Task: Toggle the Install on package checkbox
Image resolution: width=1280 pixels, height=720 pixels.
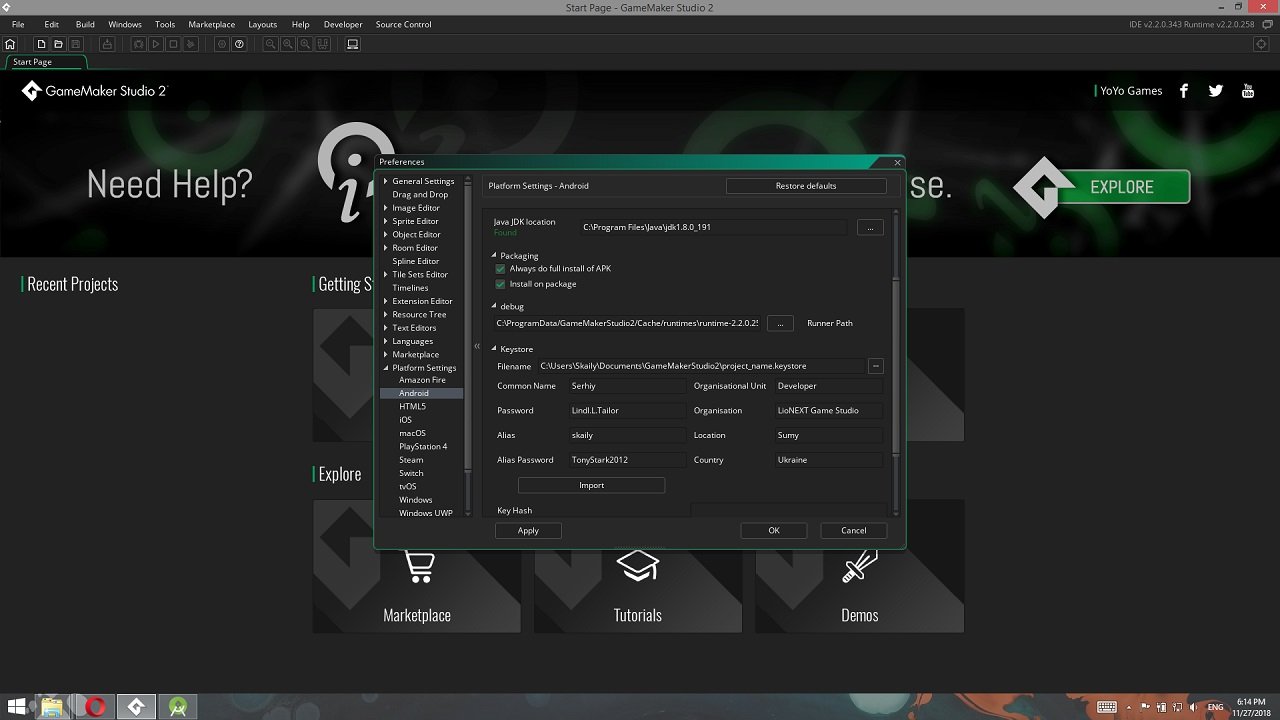Action: click(x=501, y=284)
